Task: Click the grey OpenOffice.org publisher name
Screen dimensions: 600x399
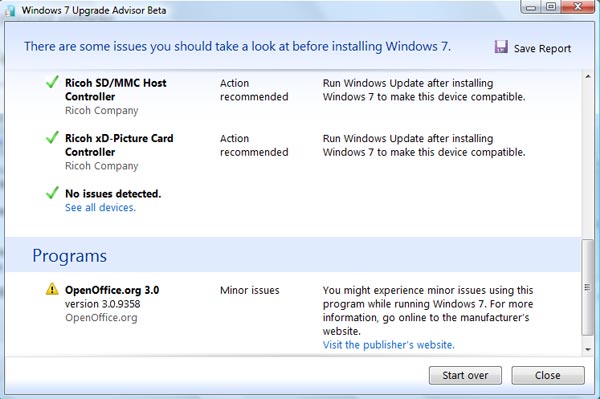Action: tap(101, 318)
